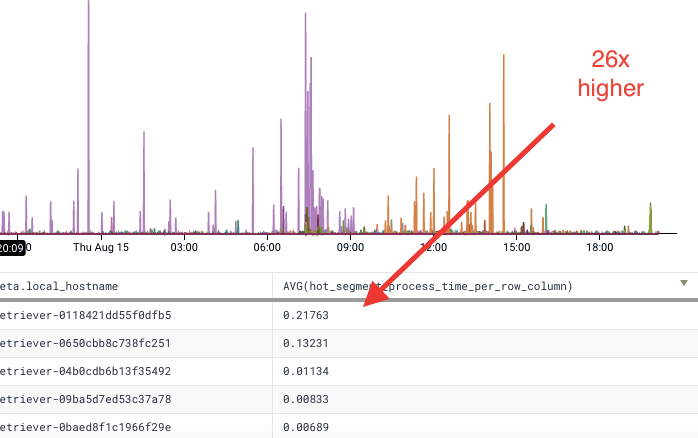Click the 0.21763 average value cell

307,315
